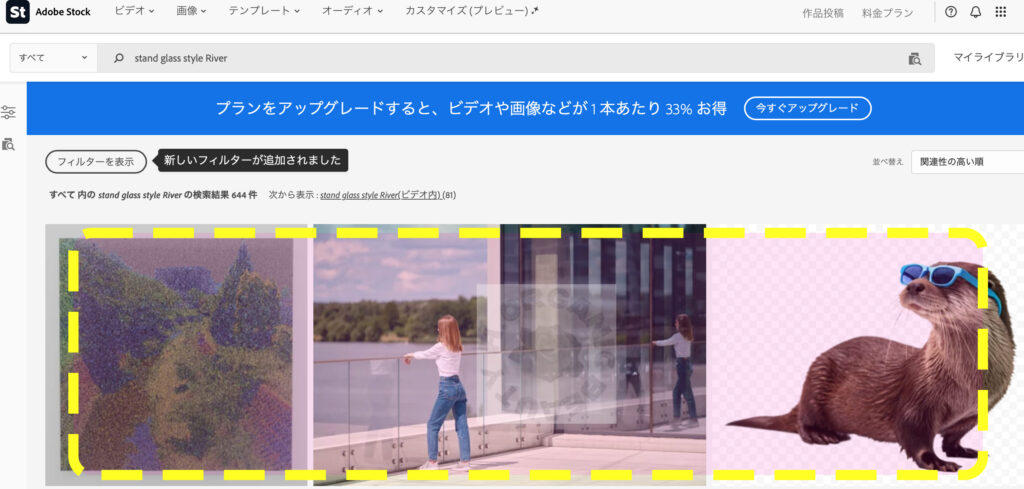
Task: Expand the テンプレート menu dropdown
Action: 264,11
